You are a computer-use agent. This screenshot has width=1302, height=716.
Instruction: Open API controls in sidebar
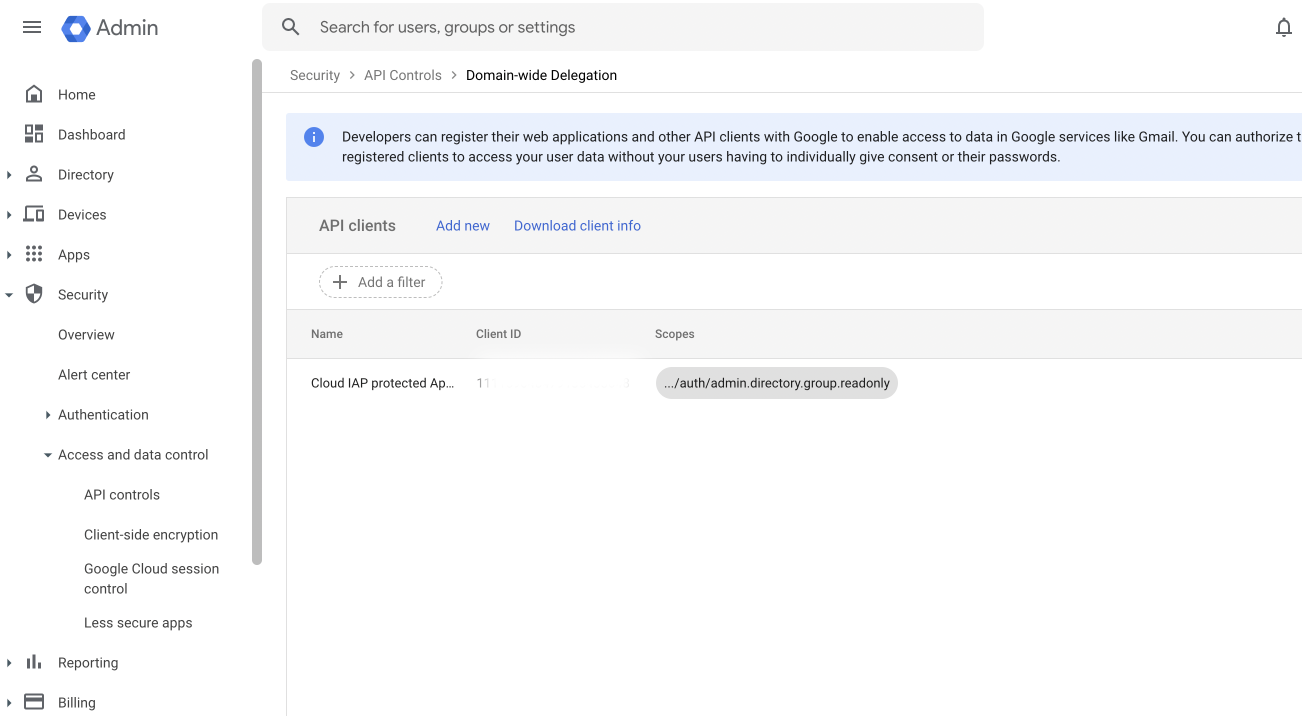(x=122, y=494)
